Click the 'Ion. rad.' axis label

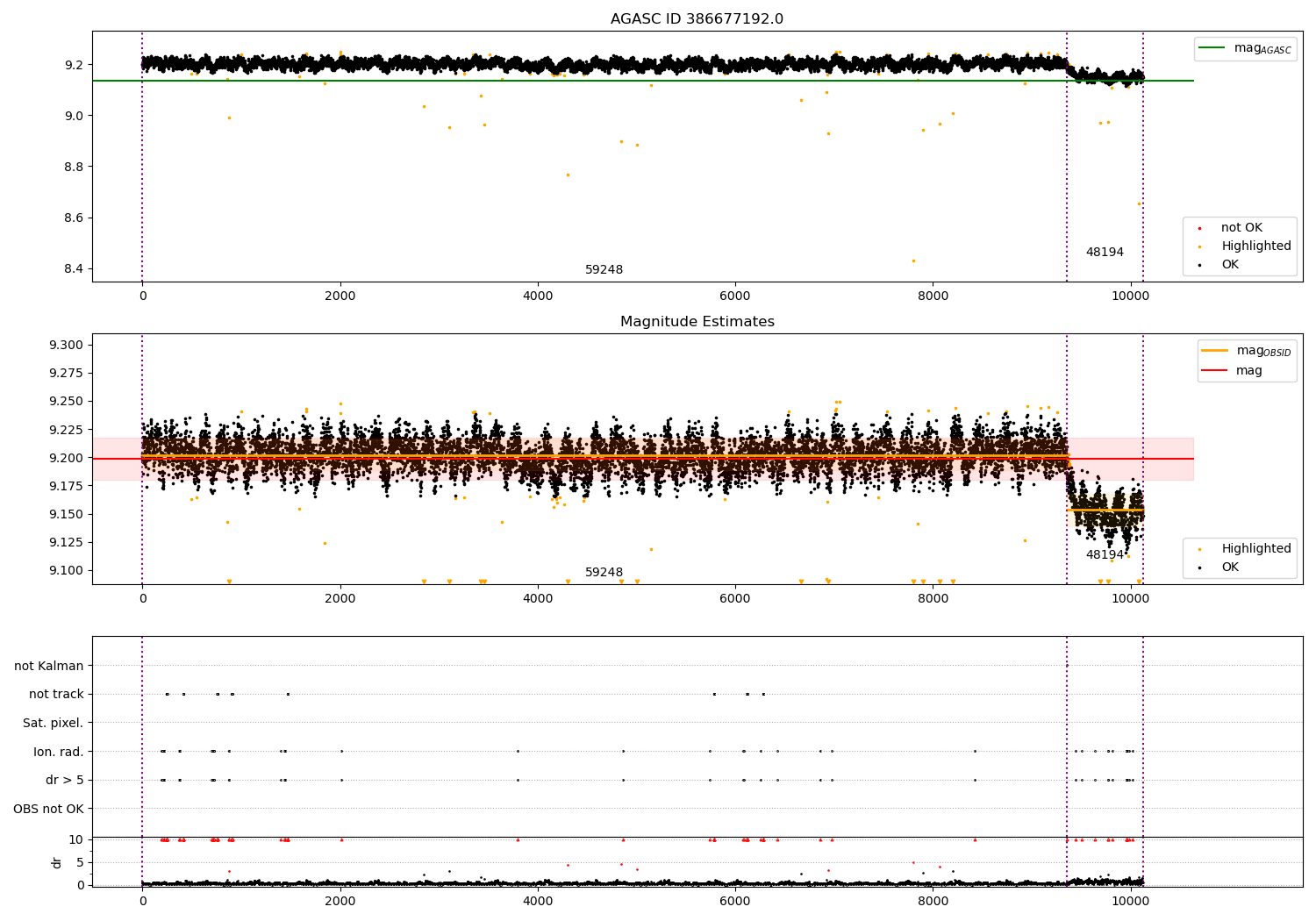[x=59, y=752]
